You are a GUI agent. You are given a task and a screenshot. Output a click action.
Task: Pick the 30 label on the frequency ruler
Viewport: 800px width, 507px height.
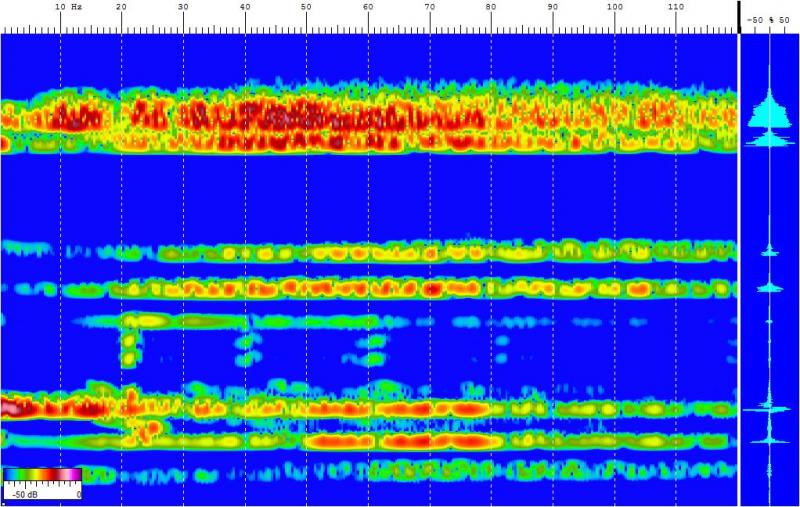pos(183,7)
